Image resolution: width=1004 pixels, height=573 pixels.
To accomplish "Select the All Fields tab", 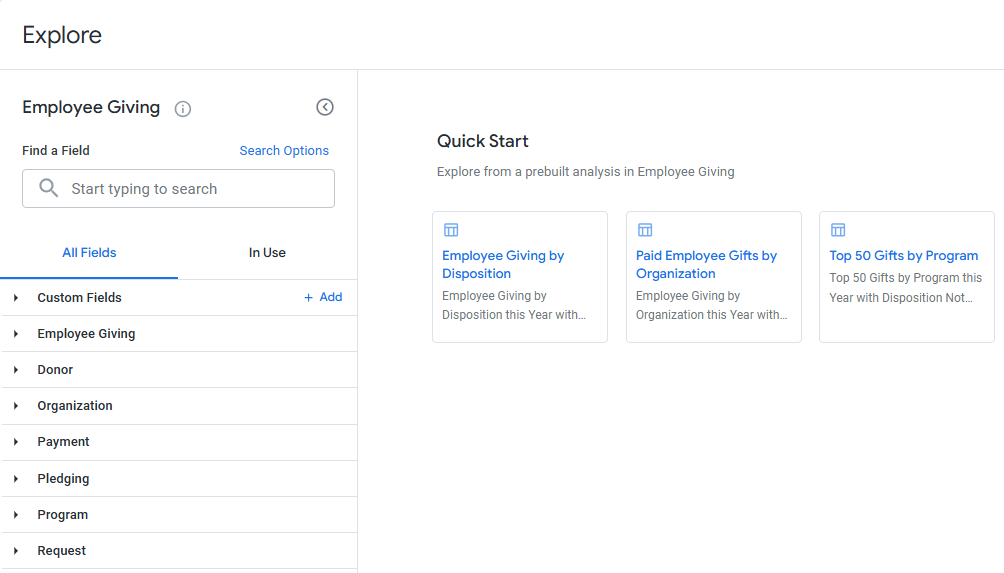I will point(89,253).
